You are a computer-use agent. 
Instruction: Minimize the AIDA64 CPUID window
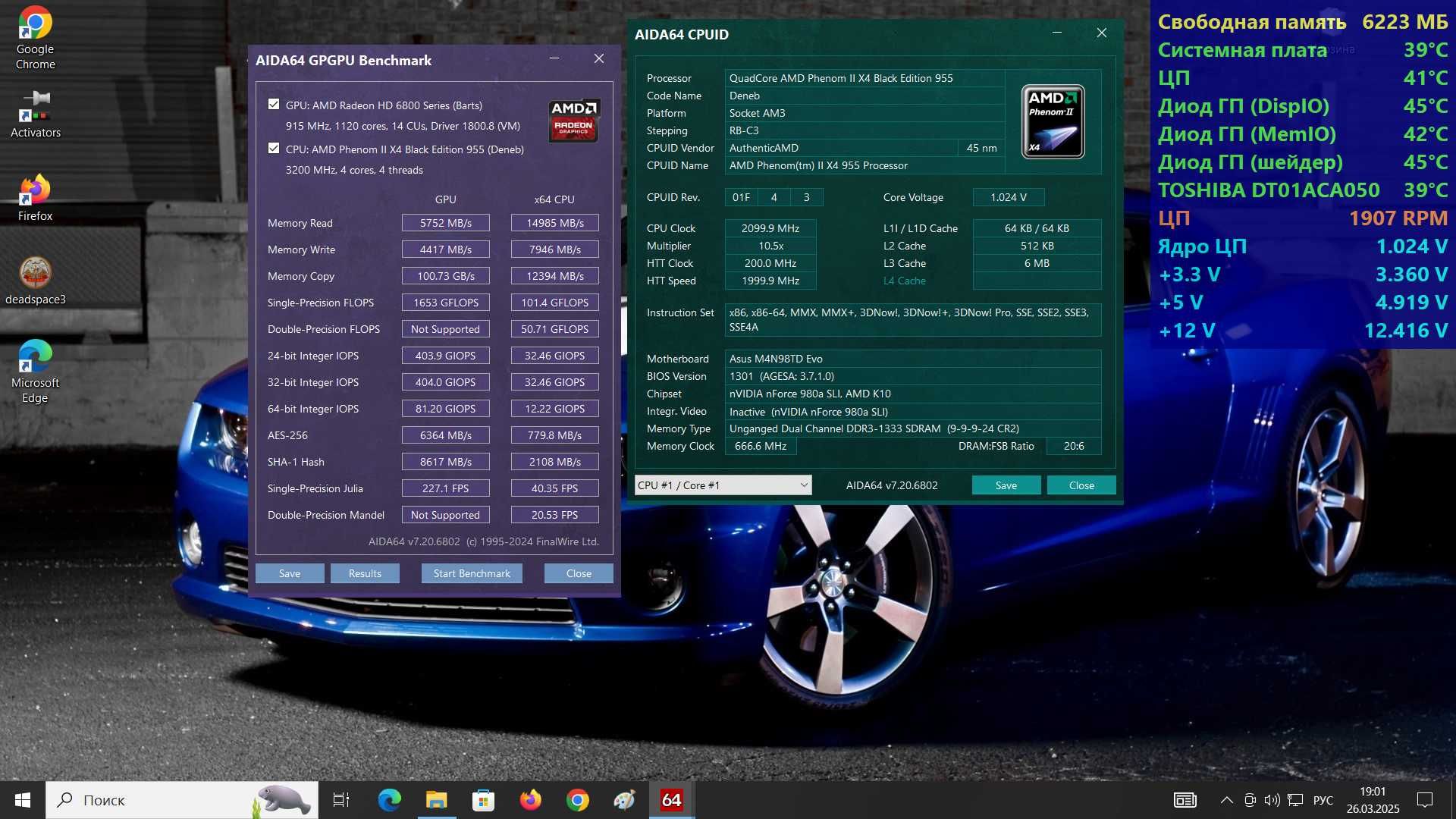point(1057,33)
